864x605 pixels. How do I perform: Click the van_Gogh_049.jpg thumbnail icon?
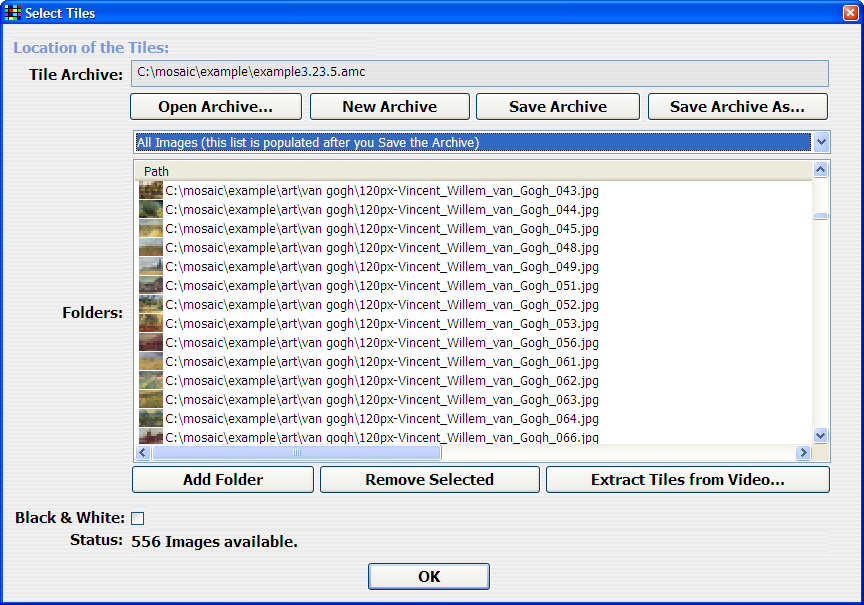click(x=150, y=267)
